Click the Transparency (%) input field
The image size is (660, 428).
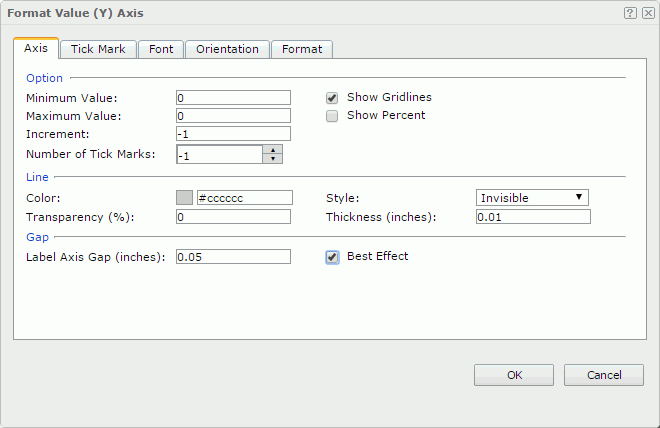(233, 217)
